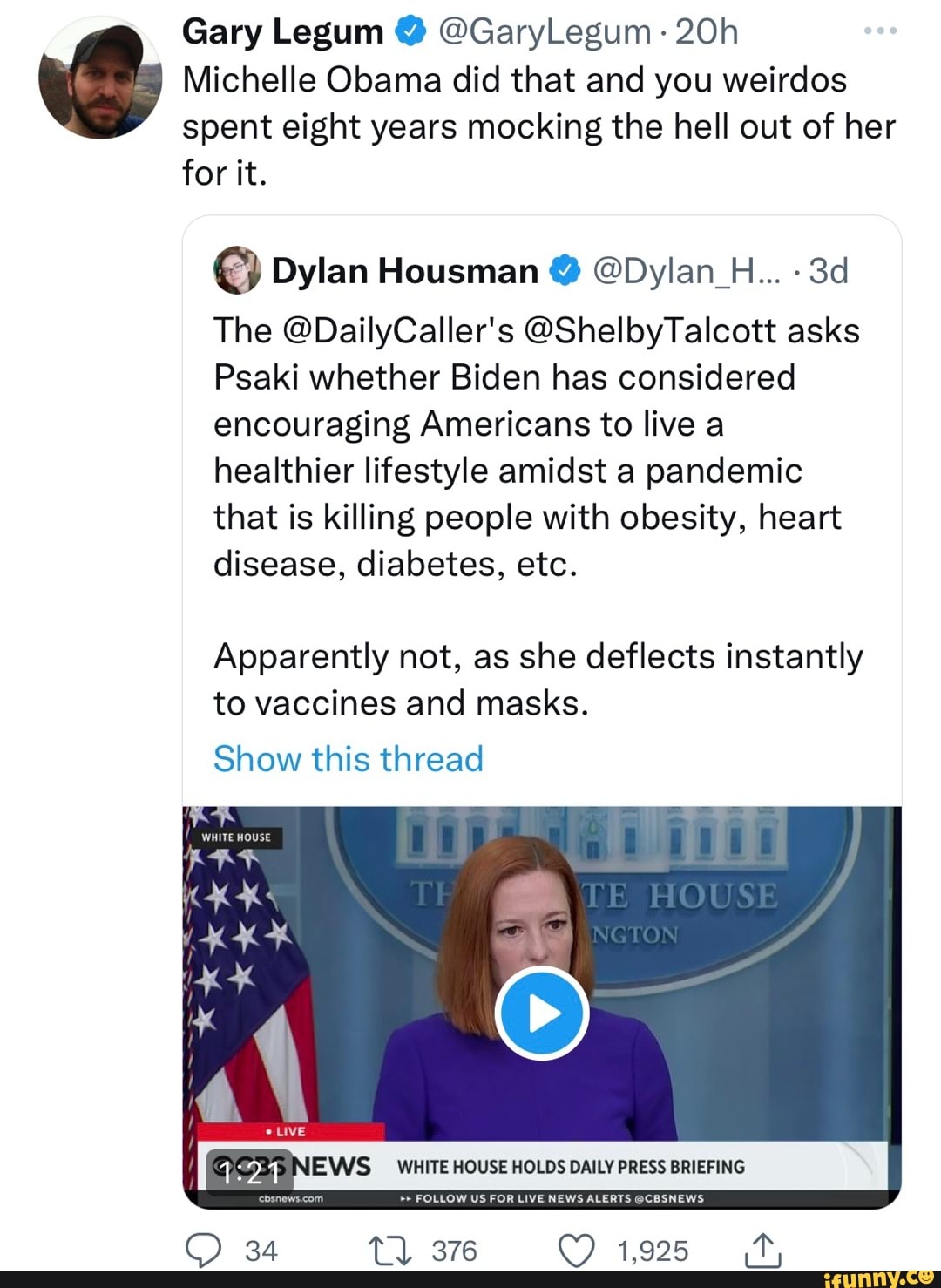This screenshot has width=941, height=1288.
Task: Click Gary Legum's verified badge
Action: (410, 32)
